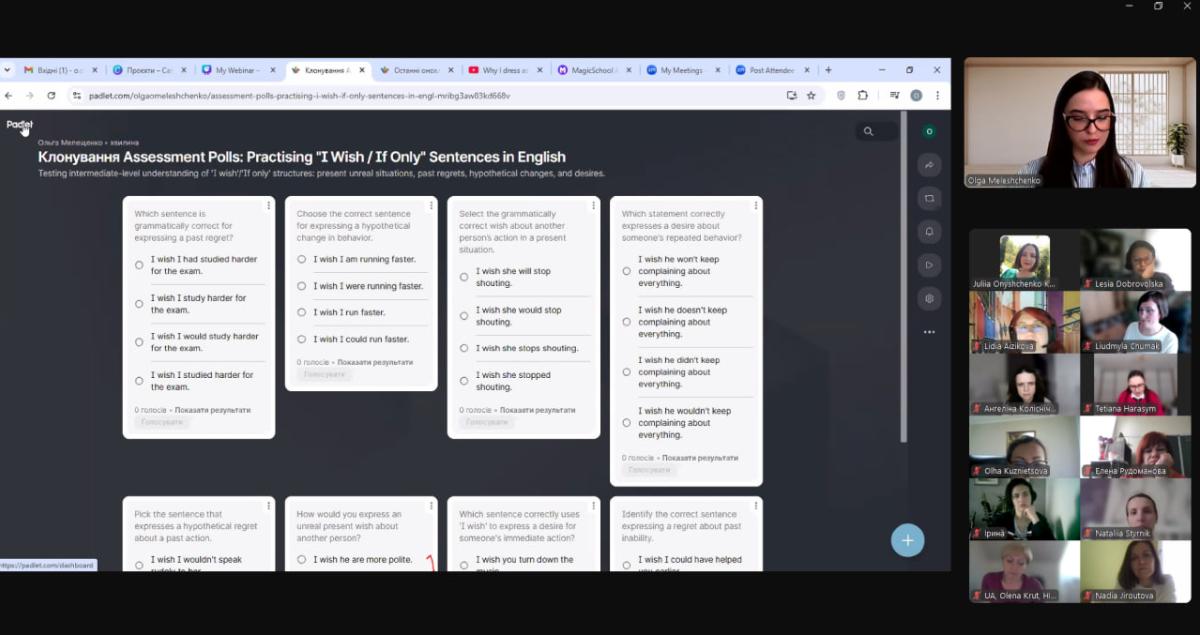Open three-dot menu on the past regret poll

pos(268,205)
